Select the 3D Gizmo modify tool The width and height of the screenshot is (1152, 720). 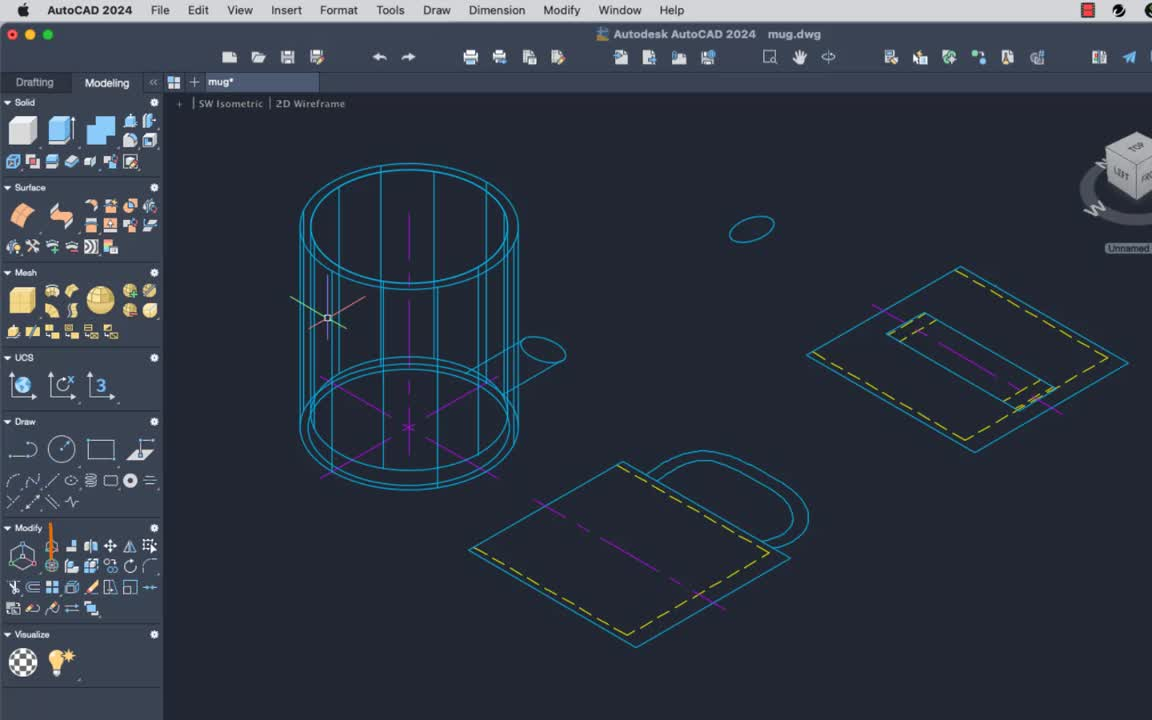tap(23, 556)
